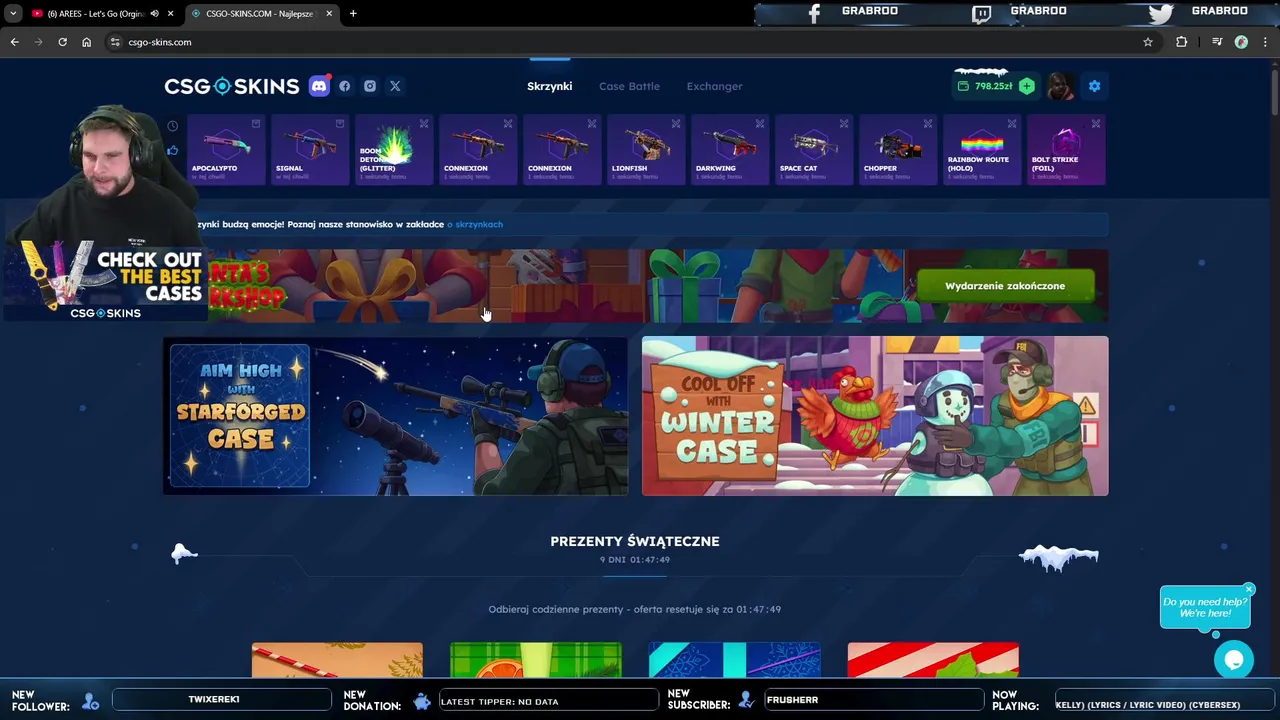Click the battle icon on Space Cat card
Viewport: 1280px width, 720px height.
(x=844, y=124)
